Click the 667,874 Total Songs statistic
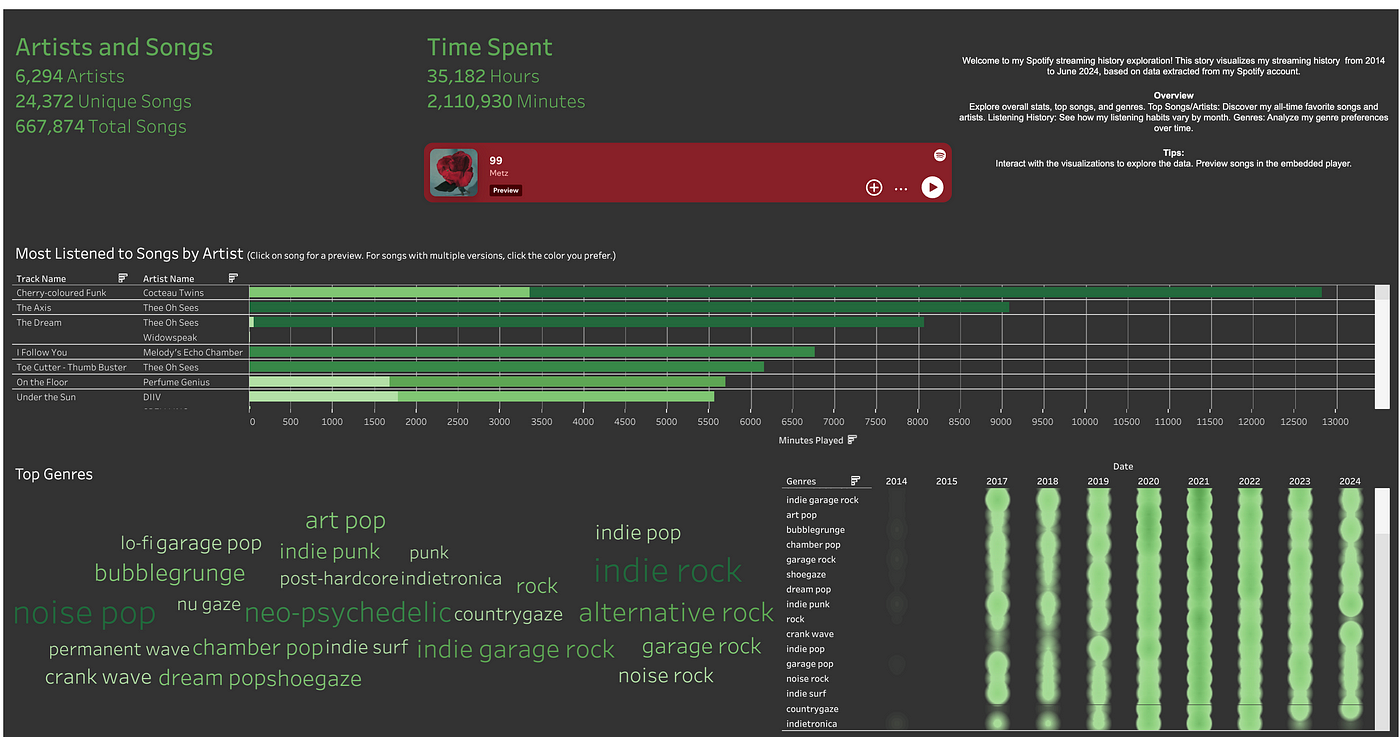Screen dimensions: 1400x737 (101, 126)
